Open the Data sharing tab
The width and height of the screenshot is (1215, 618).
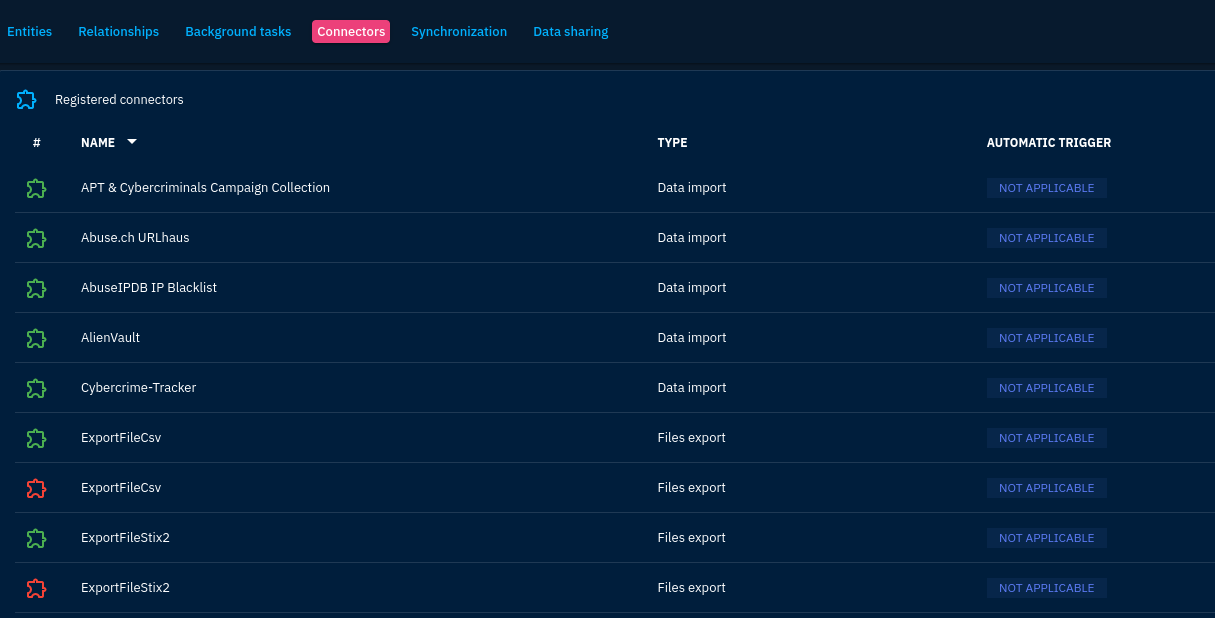(570, 31)
